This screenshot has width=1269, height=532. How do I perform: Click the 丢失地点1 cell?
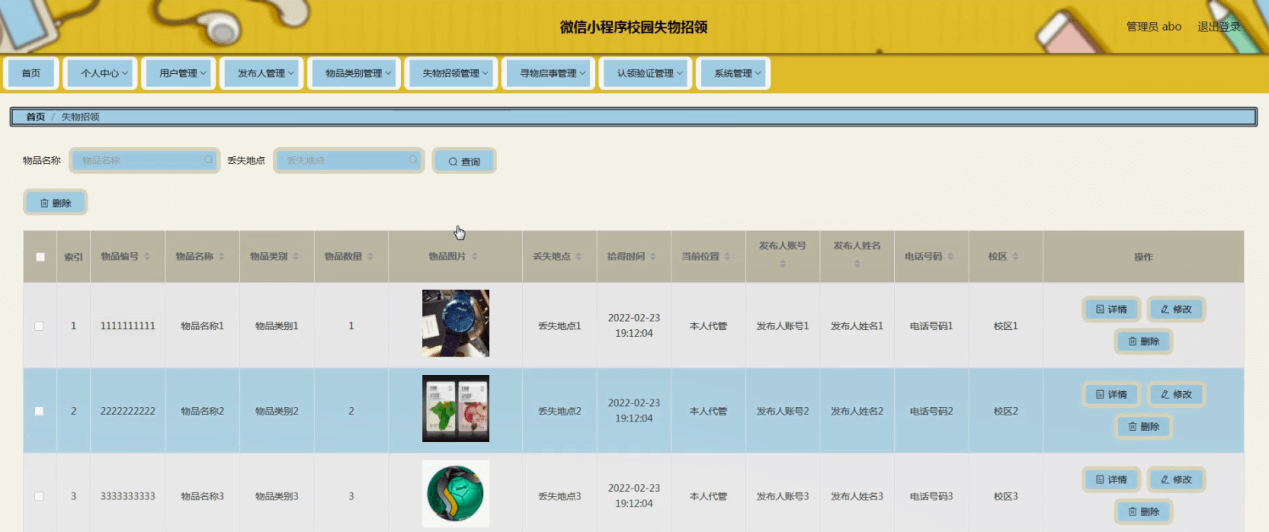pyautogui.click(x=559, y=326)
